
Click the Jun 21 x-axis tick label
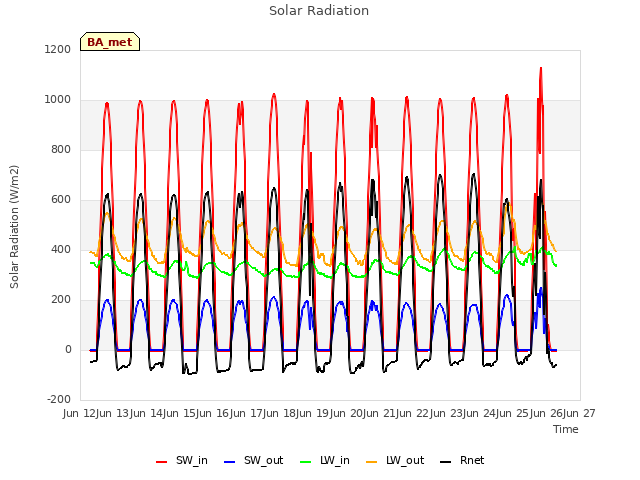[380, 413]
